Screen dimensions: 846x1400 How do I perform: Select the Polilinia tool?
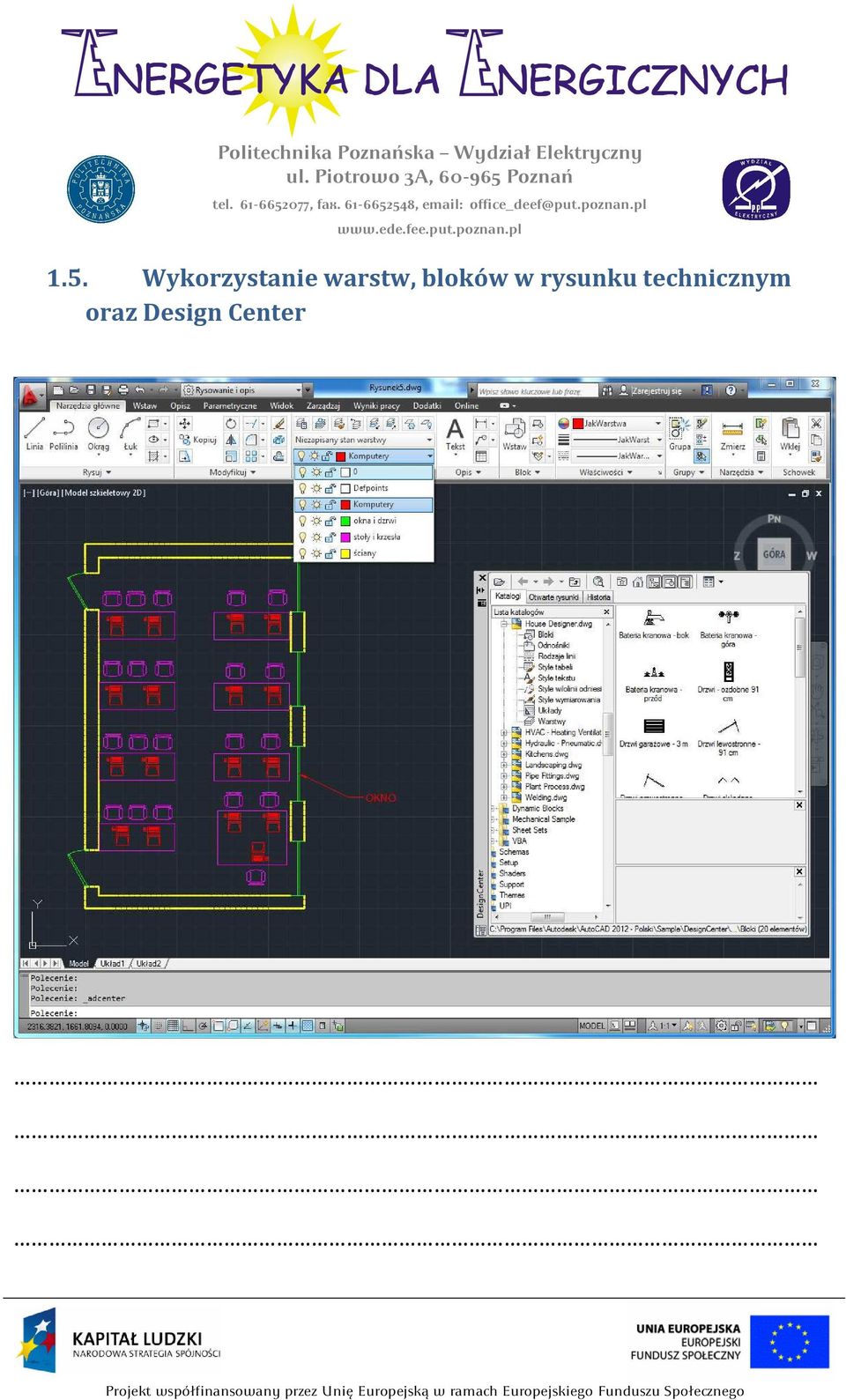(63, 434)
